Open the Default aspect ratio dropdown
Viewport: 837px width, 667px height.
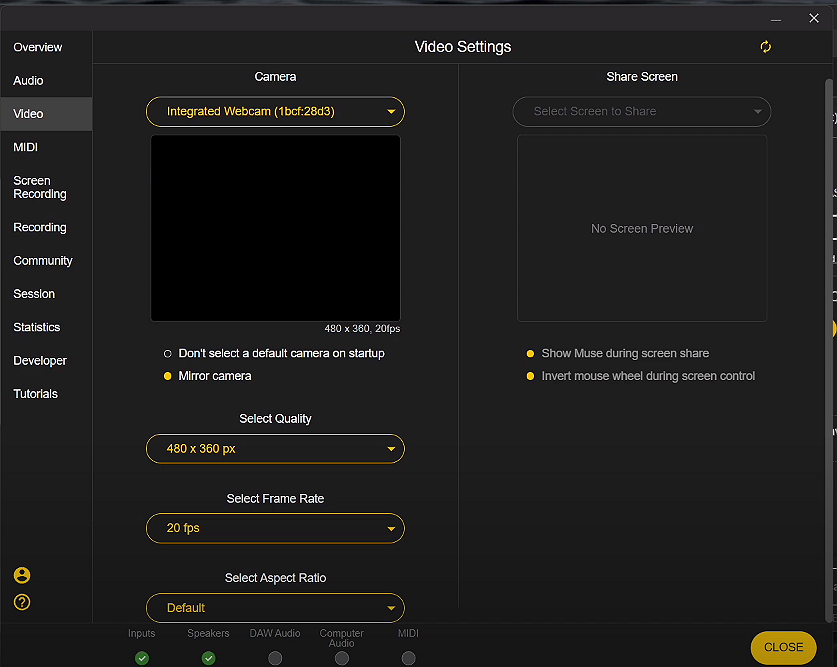(x=275, y=608)
